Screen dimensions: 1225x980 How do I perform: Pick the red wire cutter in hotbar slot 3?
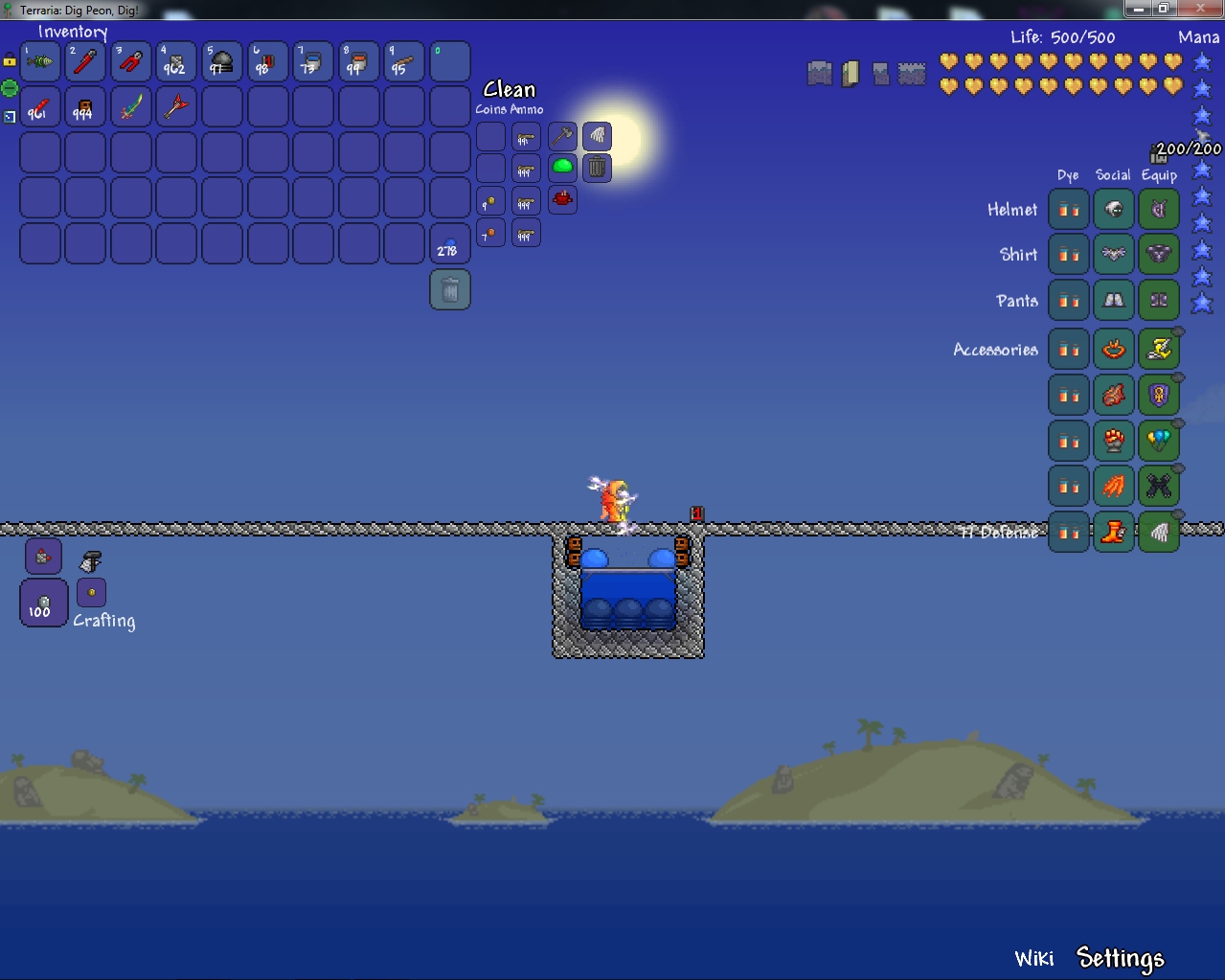[x=131, y=61]
